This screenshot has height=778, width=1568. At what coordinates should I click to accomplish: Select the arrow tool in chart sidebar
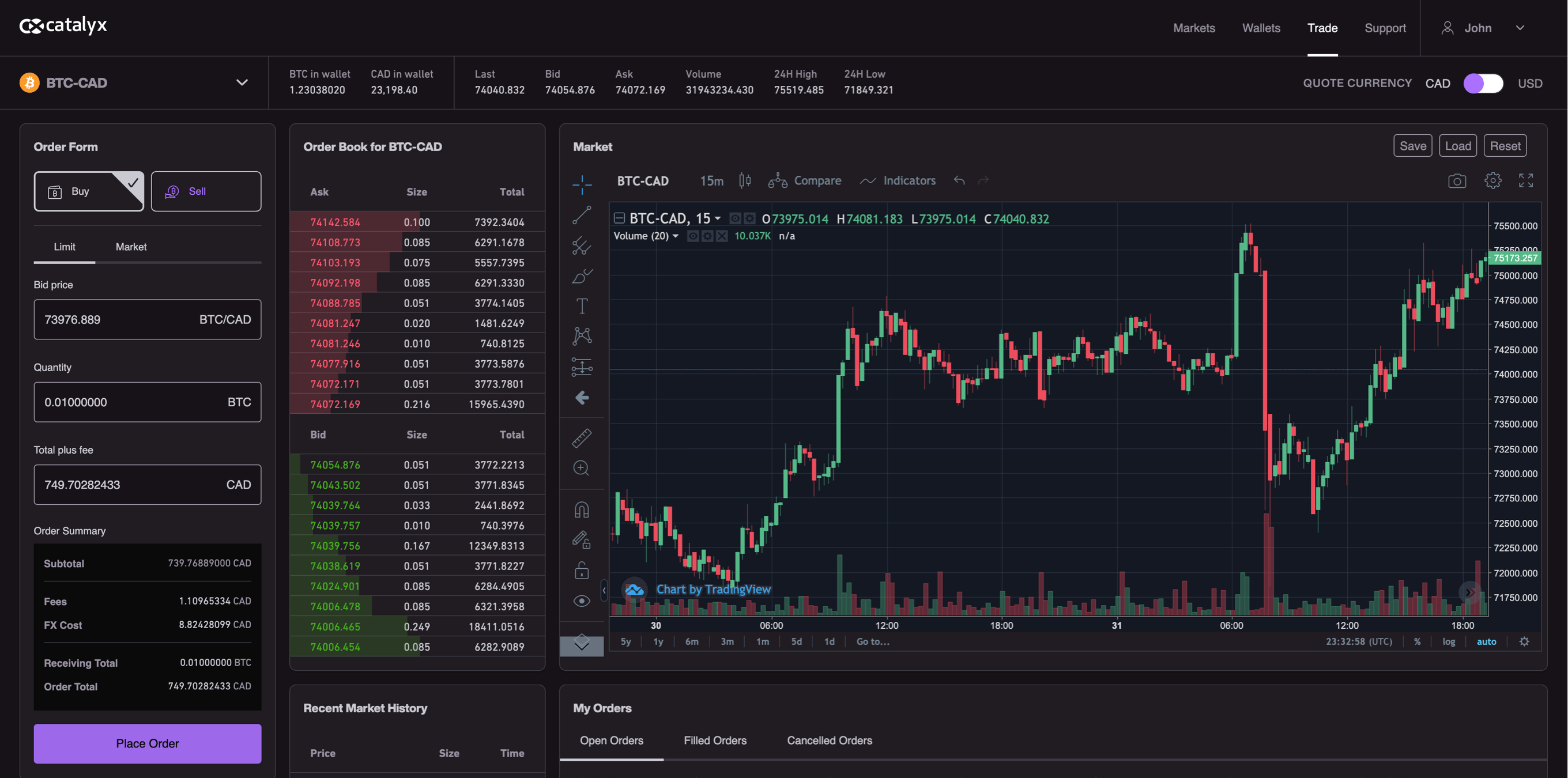[582, 398]
